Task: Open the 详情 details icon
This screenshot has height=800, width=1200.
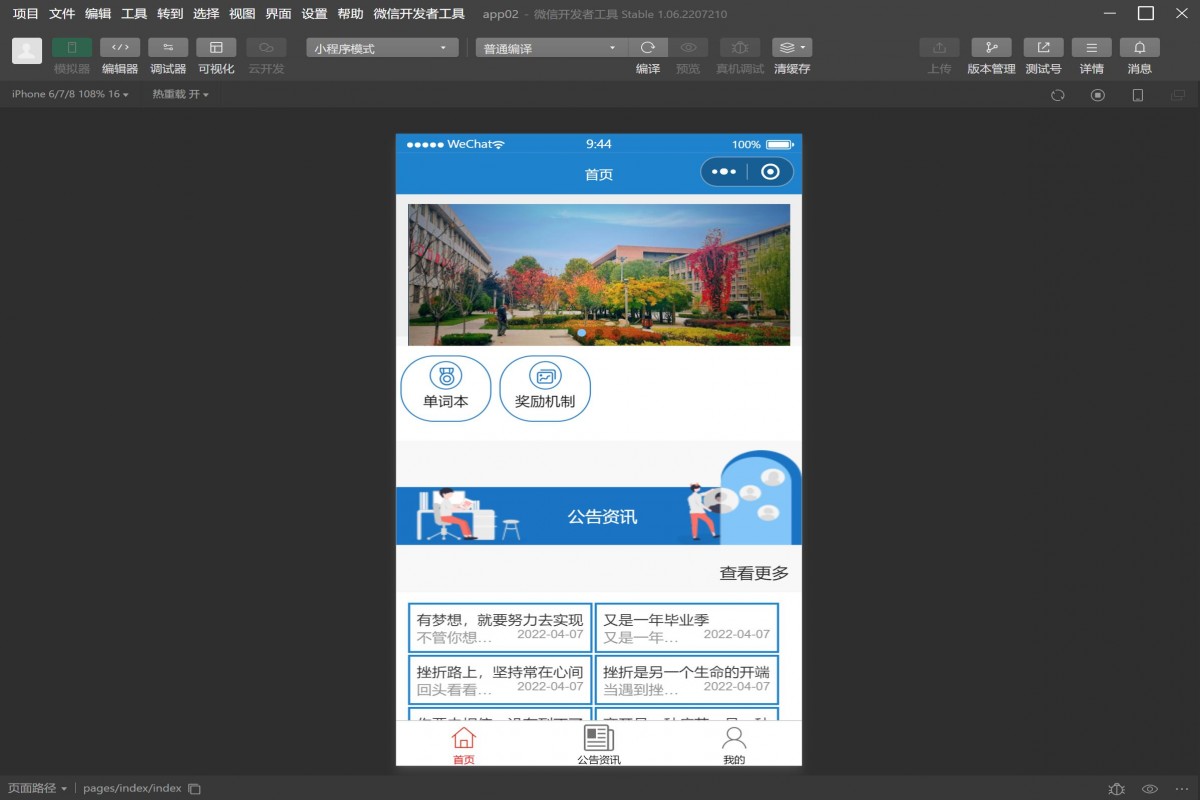Action: click(x=1091, y=48)
